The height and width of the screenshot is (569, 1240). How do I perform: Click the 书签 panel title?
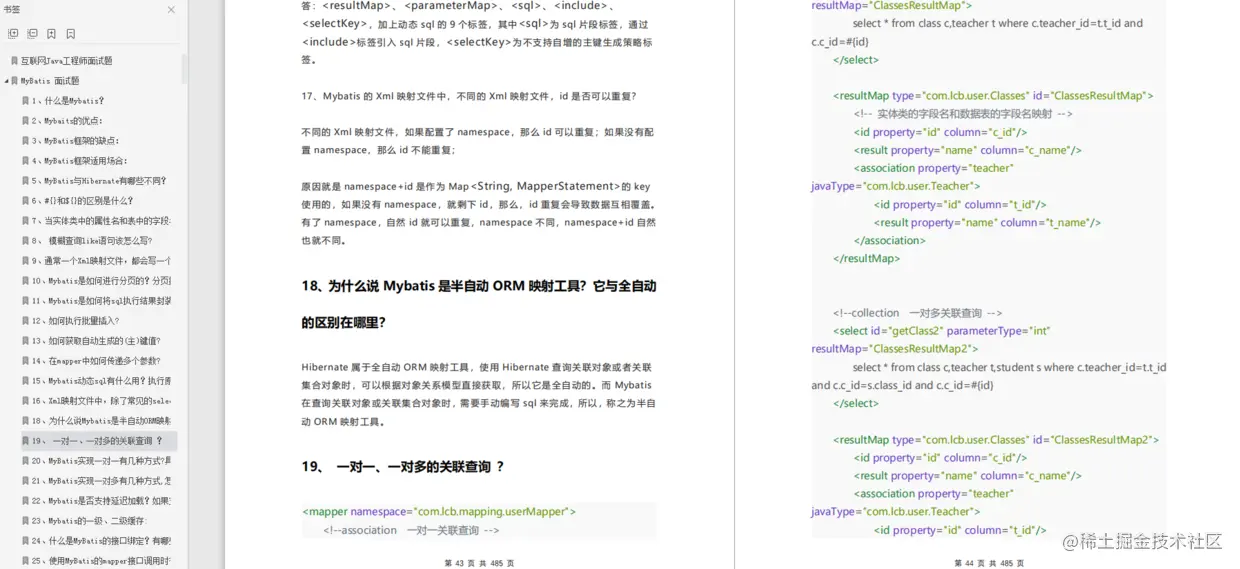pyautogui.click(x=12, y=10)
